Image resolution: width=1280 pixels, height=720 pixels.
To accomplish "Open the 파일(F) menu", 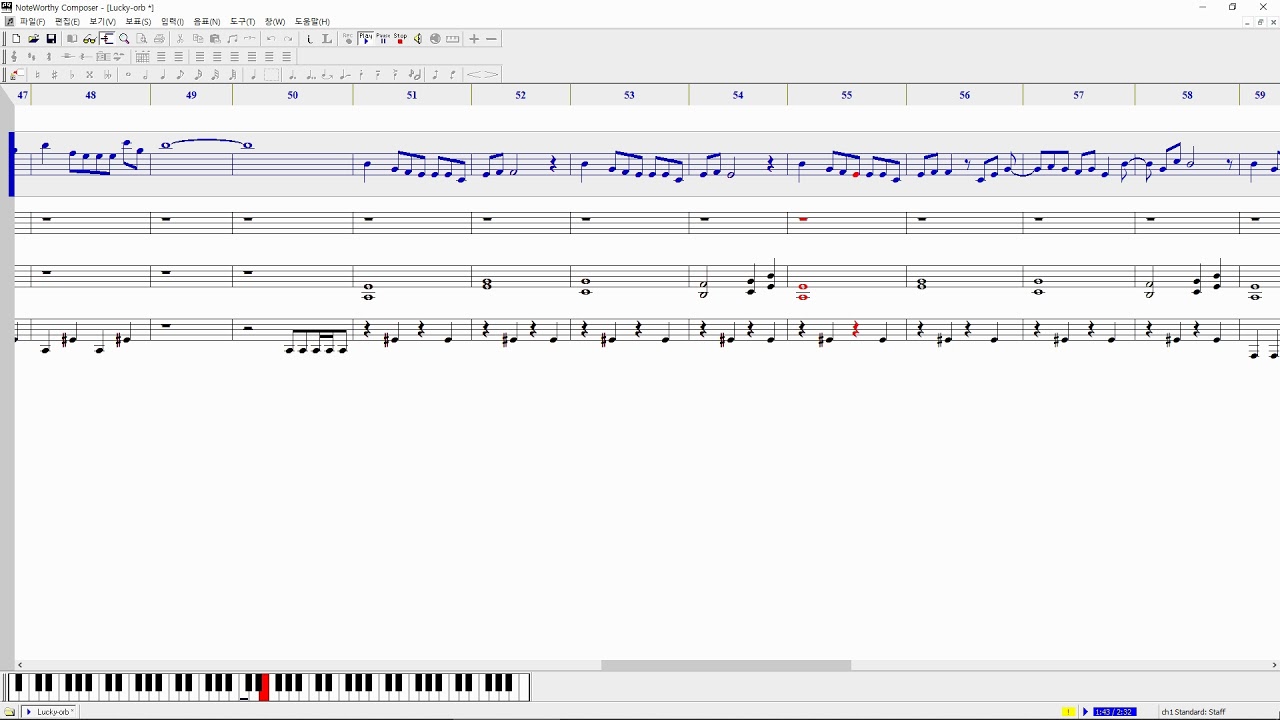I will 32,21.
